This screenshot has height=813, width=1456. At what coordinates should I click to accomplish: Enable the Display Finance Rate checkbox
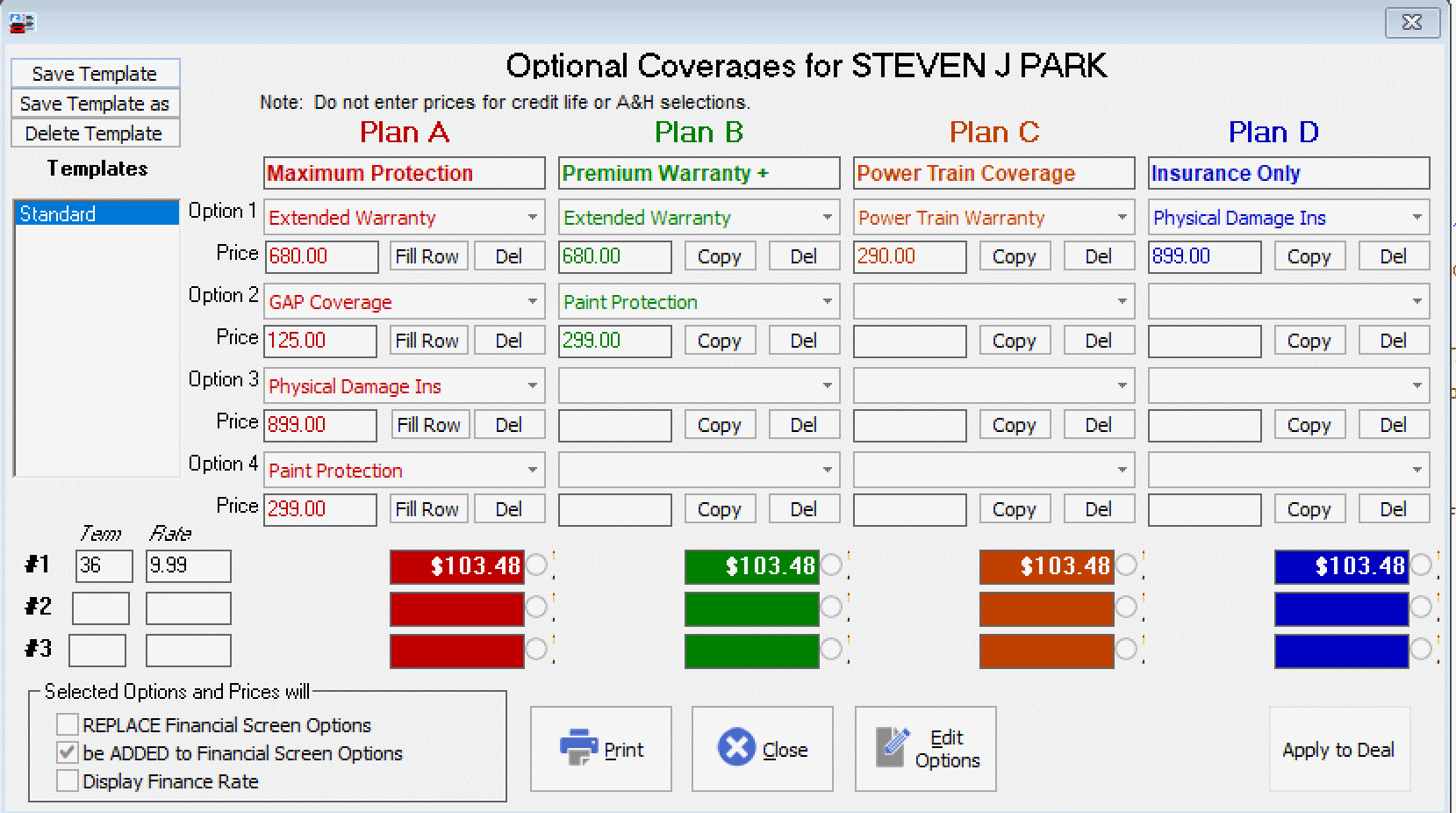pos(68,781)
